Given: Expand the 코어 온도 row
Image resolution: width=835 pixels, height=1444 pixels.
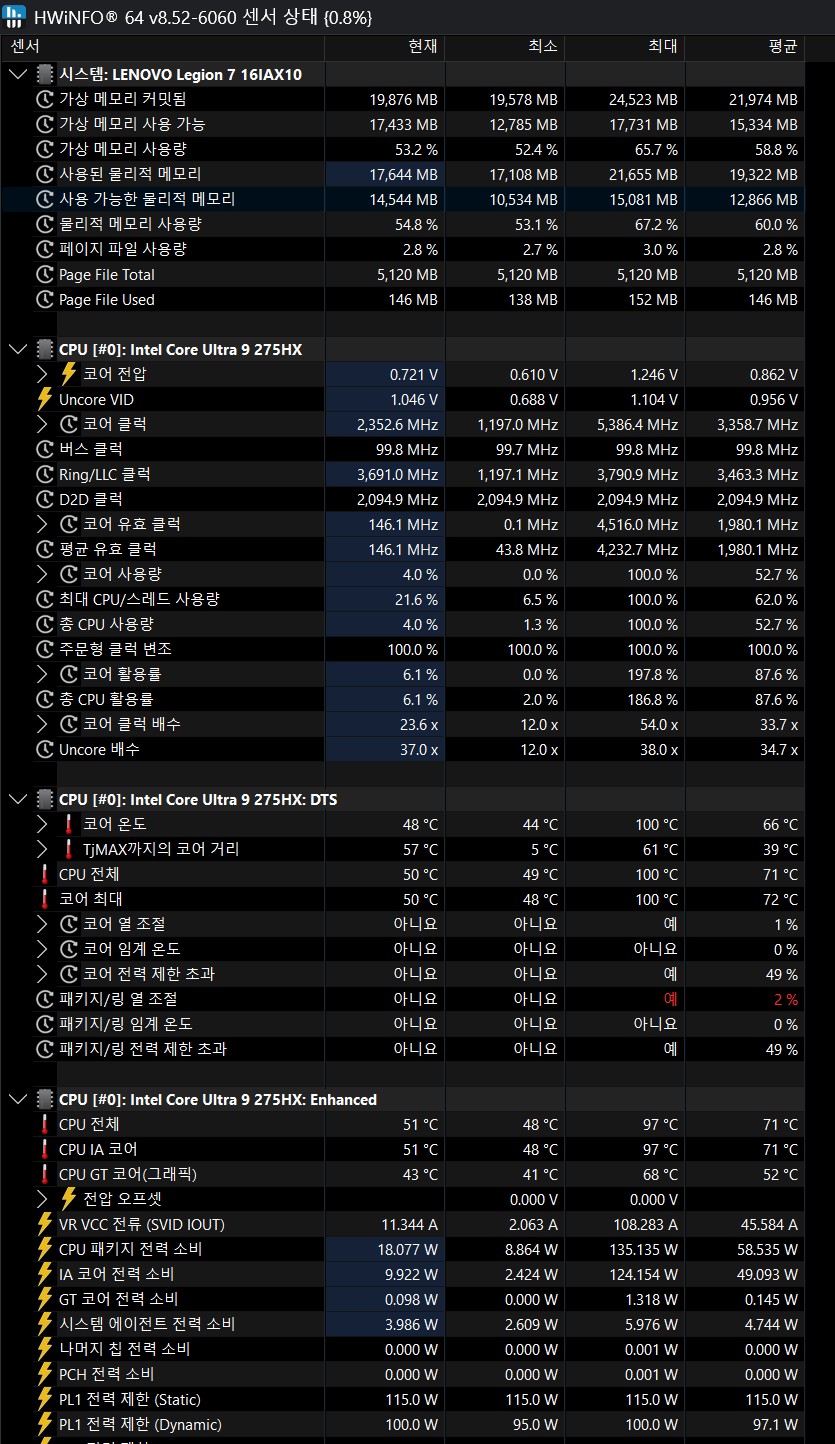Looking at the screenshot, I should click(x=42, y=824).
